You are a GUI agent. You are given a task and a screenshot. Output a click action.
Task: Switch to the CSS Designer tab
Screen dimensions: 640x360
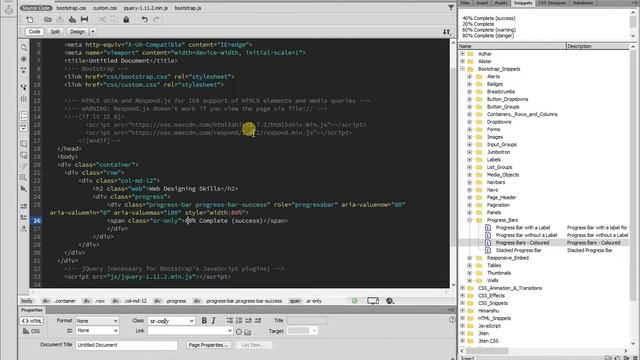click(551, 3)
